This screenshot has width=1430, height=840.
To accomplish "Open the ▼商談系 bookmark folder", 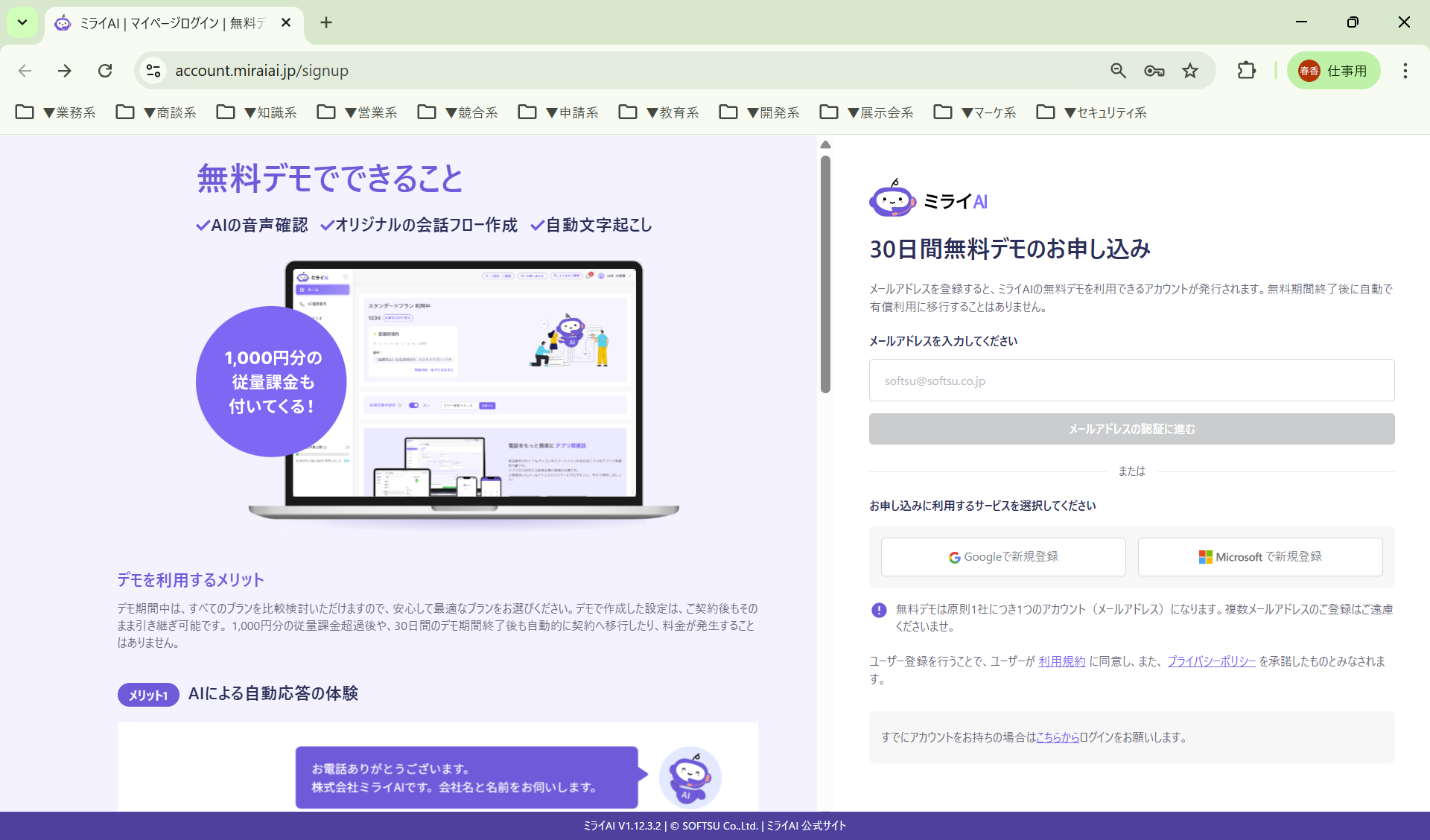I will (156, 112).
